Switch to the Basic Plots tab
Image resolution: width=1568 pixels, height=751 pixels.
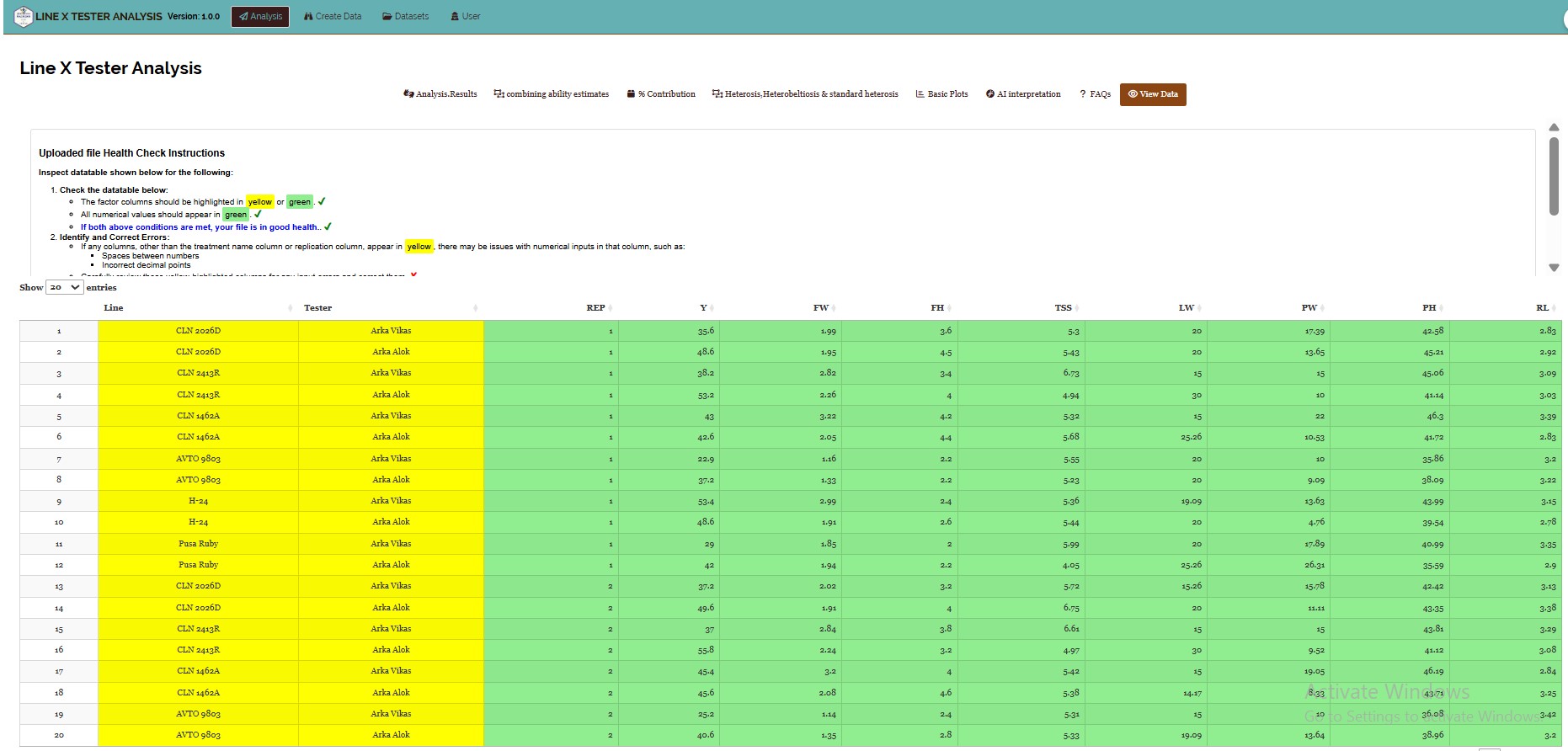(x=942, y=94)
